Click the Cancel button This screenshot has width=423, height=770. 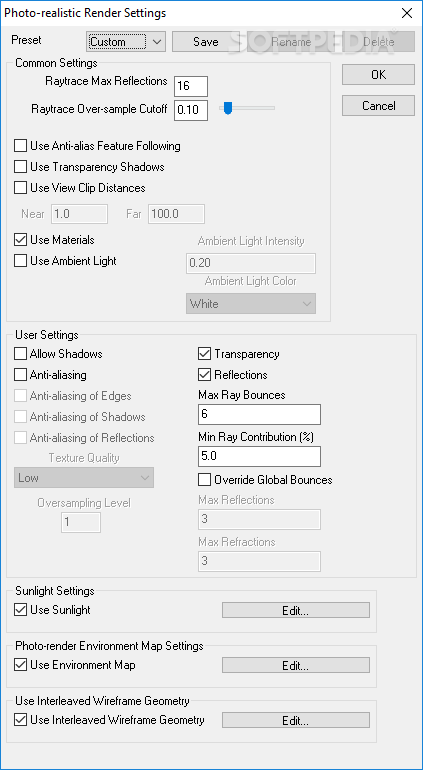pyautogui.click(x=378, y=106)
